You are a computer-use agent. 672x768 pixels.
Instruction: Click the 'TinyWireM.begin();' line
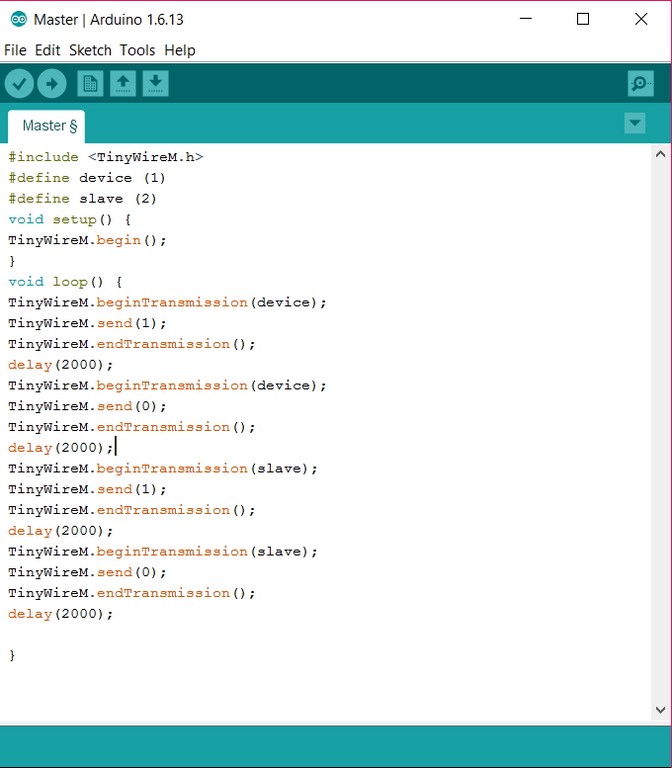[87, 240]
